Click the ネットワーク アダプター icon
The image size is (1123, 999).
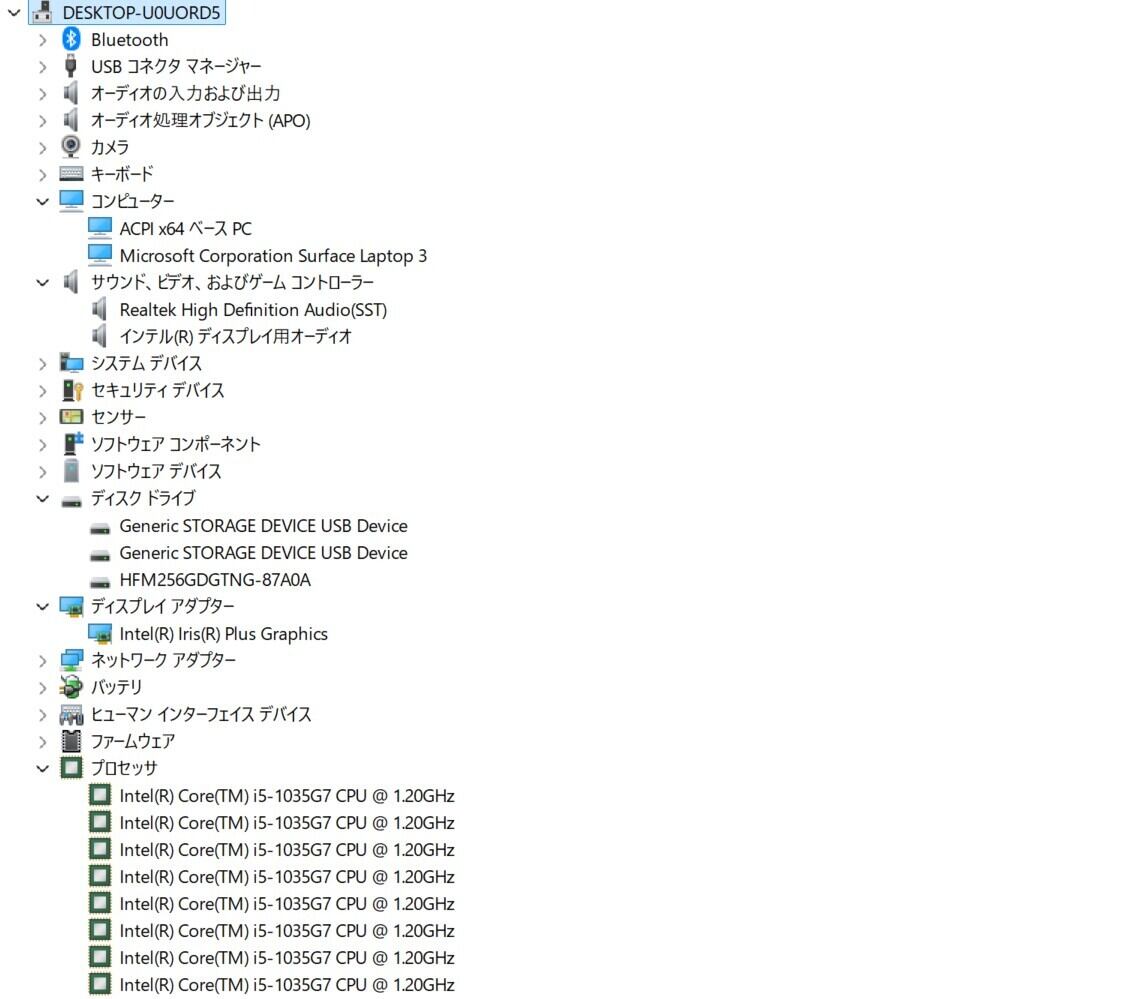(x=71, y=660)
